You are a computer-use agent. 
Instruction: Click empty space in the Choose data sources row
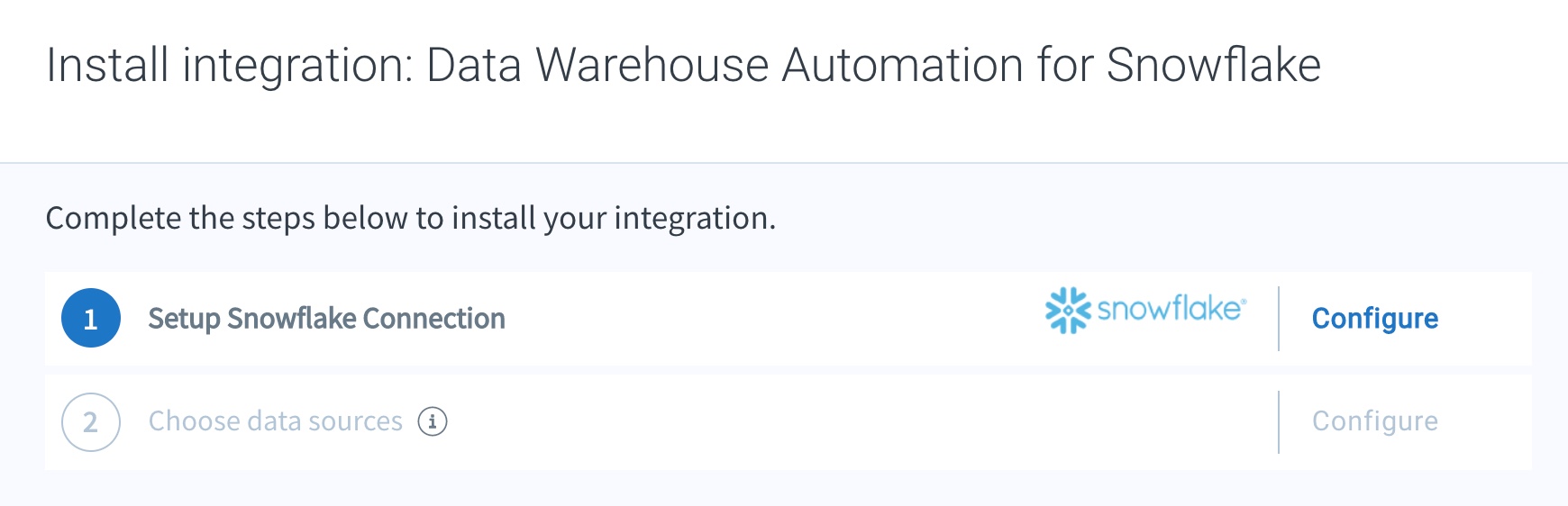pos(856,422)
